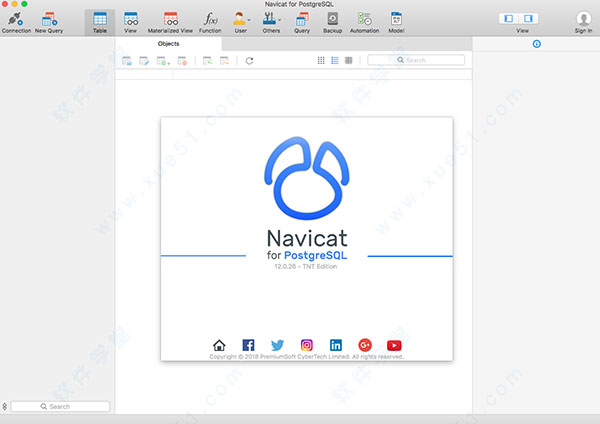Image resolution: width=600 pixels, height=424 pixels.
Task: Click the copyright PremiumSoft CyberTech text
Action: [x=307, y=357]
